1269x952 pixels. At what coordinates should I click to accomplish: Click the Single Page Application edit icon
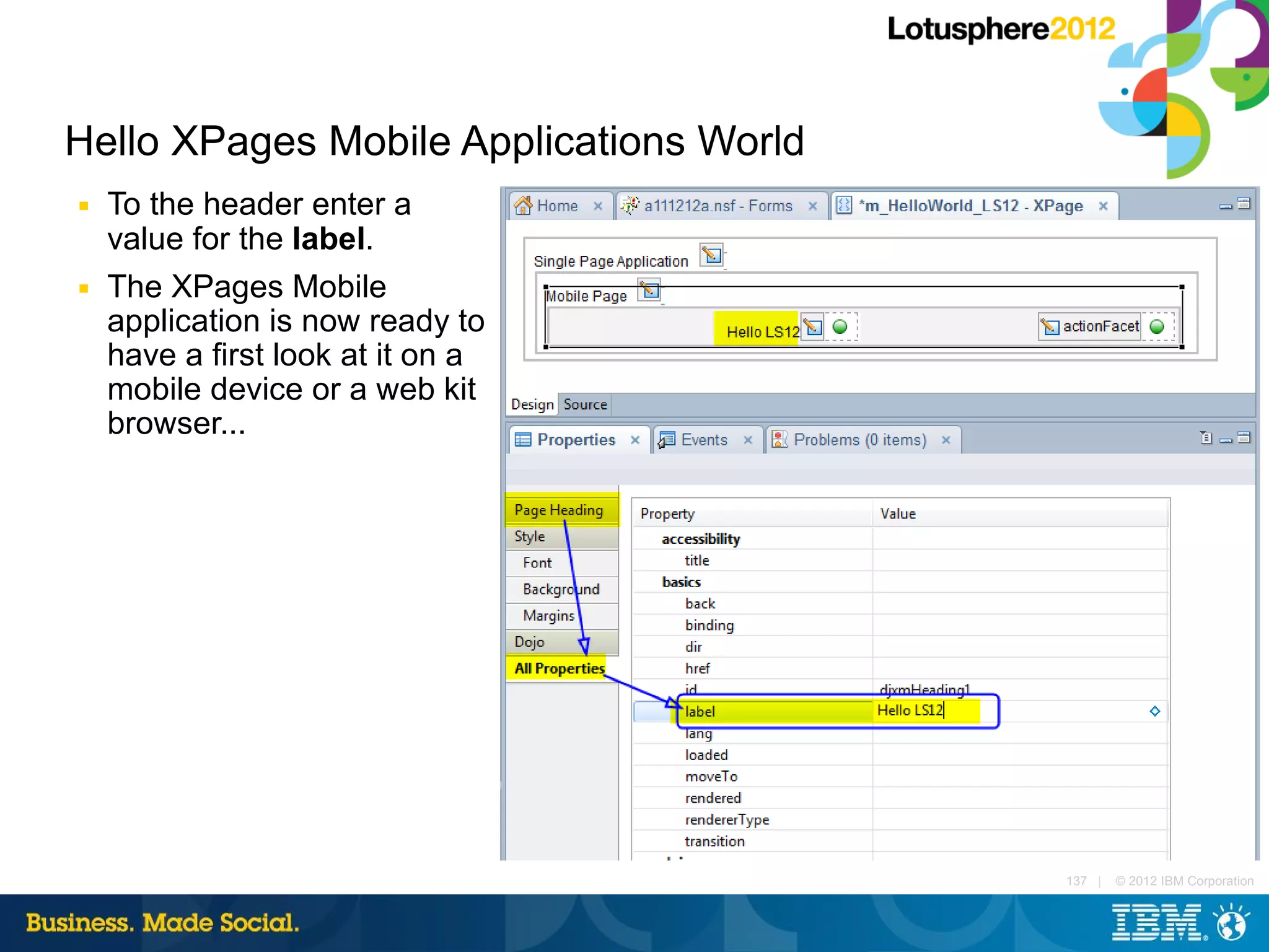point(711,255)
